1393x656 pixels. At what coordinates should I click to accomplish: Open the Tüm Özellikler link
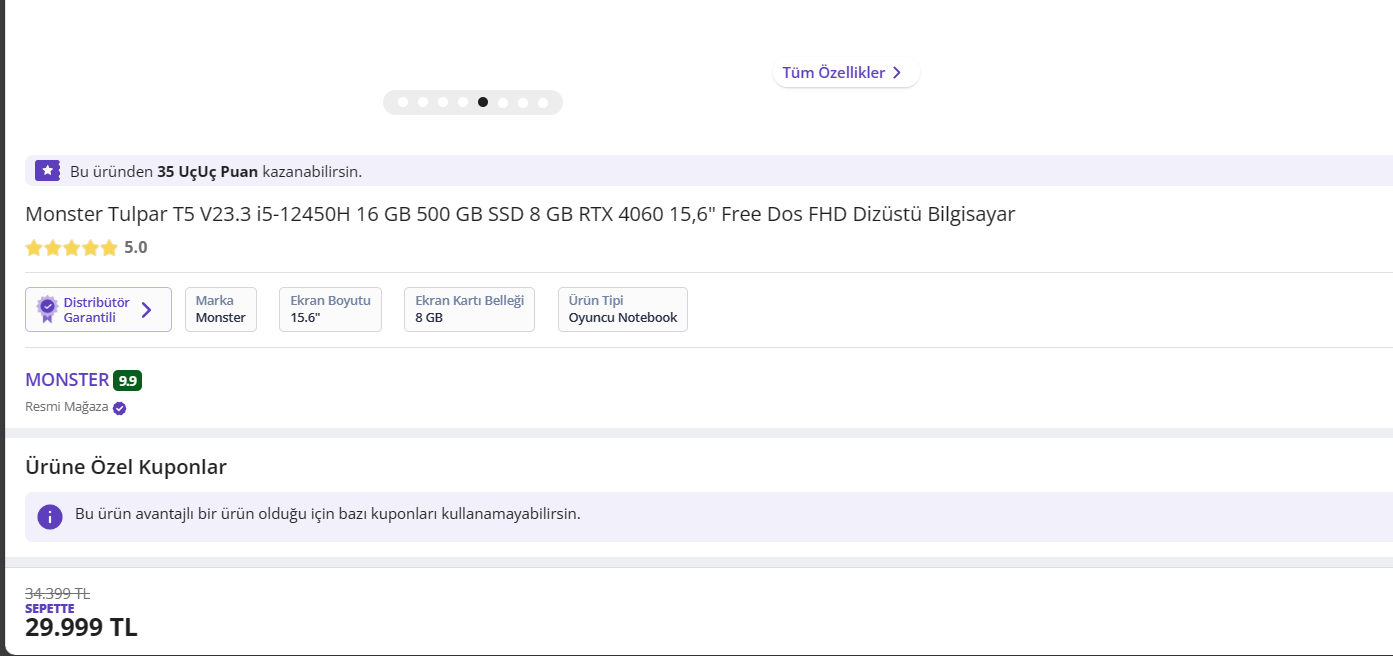[845, 72]
